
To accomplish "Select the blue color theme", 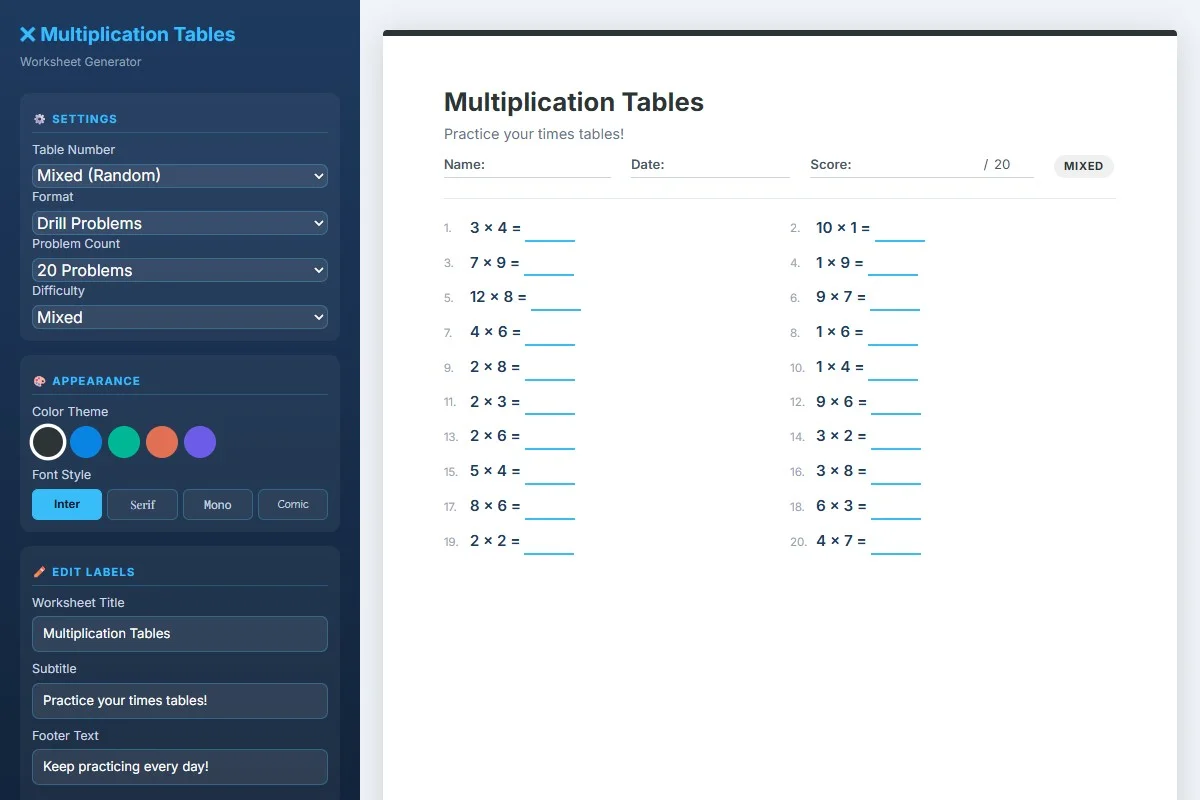I will click(86, 442).
